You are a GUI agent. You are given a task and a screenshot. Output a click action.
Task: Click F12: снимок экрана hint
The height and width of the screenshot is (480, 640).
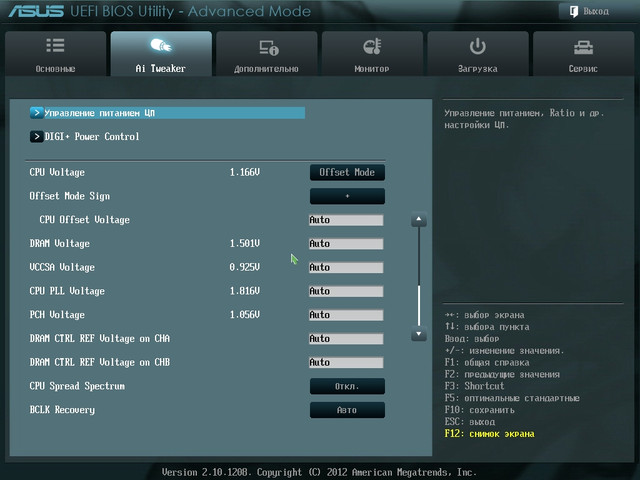pyautogui.click(x=489, y=433)
